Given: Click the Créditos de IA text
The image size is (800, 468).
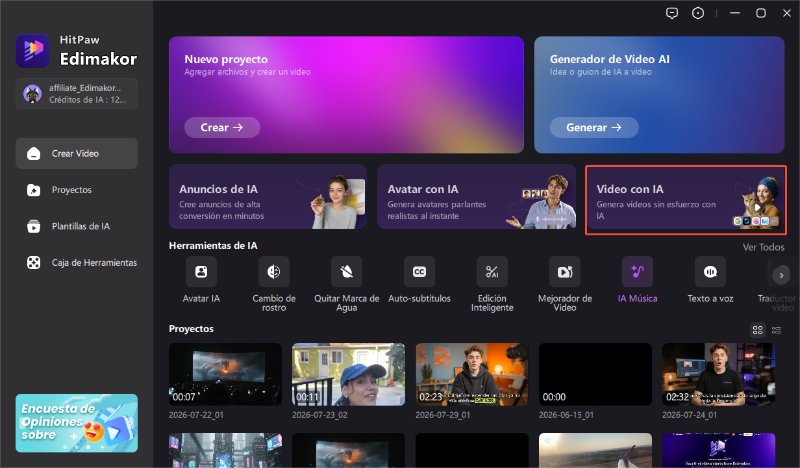Looking at the screenshot, I should [87, 100].
